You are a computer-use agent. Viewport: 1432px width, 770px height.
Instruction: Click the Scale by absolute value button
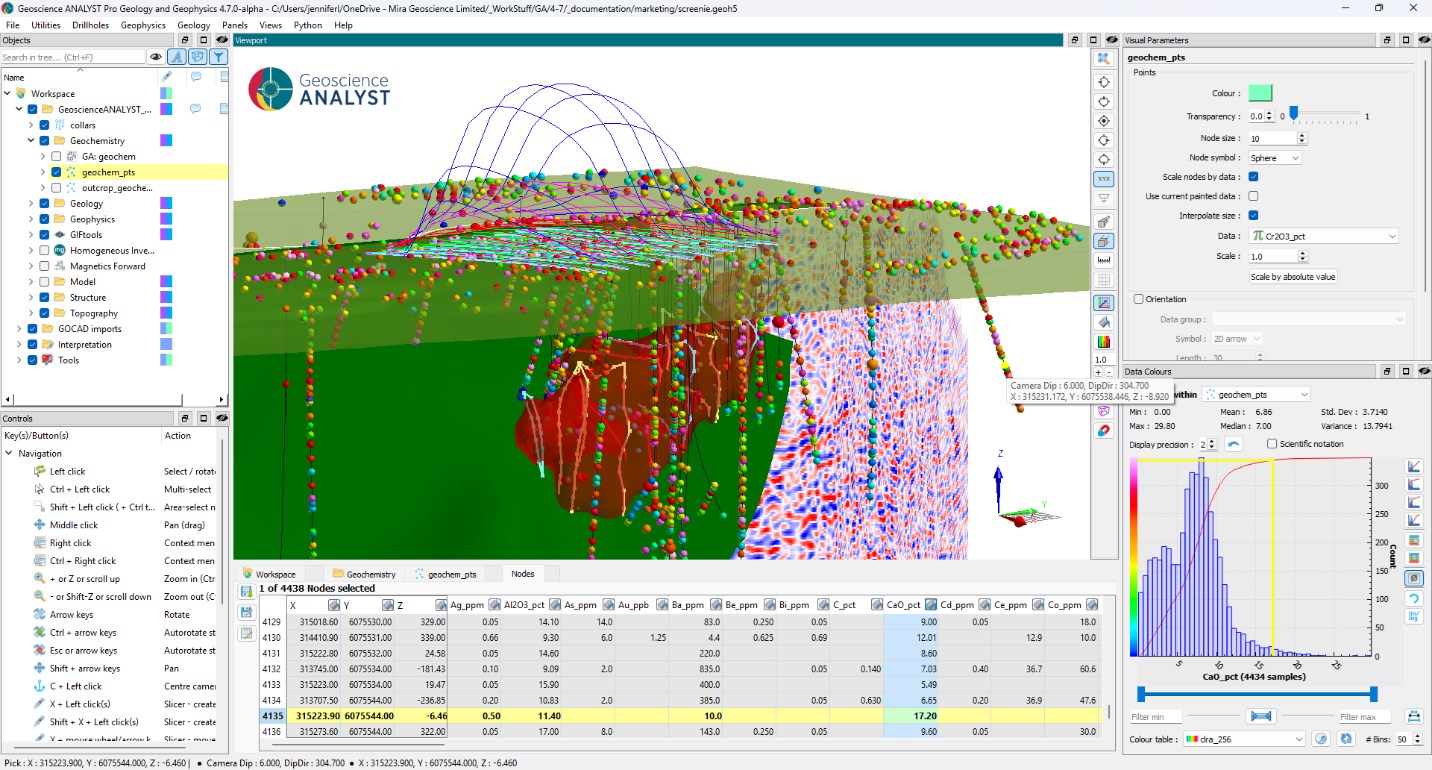coord(1293,277)
